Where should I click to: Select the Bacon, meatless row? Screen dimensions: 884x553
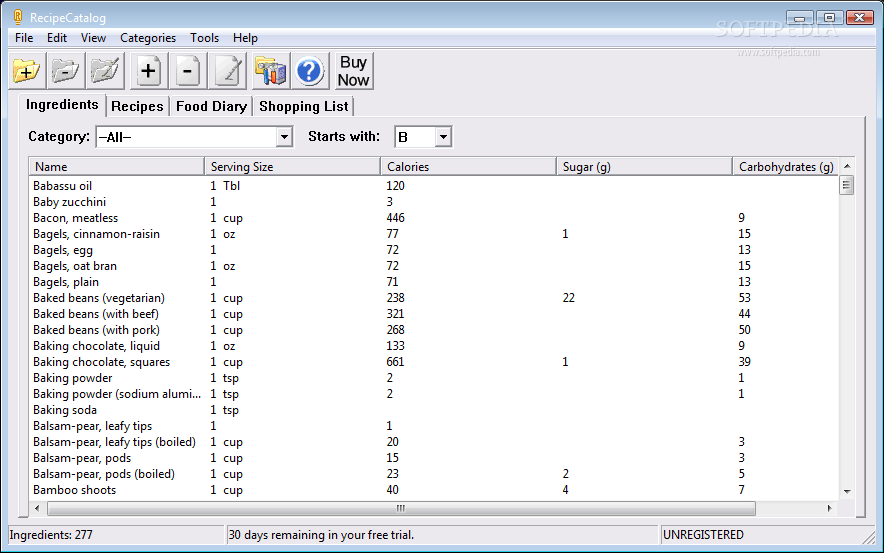tap(434, 218)
